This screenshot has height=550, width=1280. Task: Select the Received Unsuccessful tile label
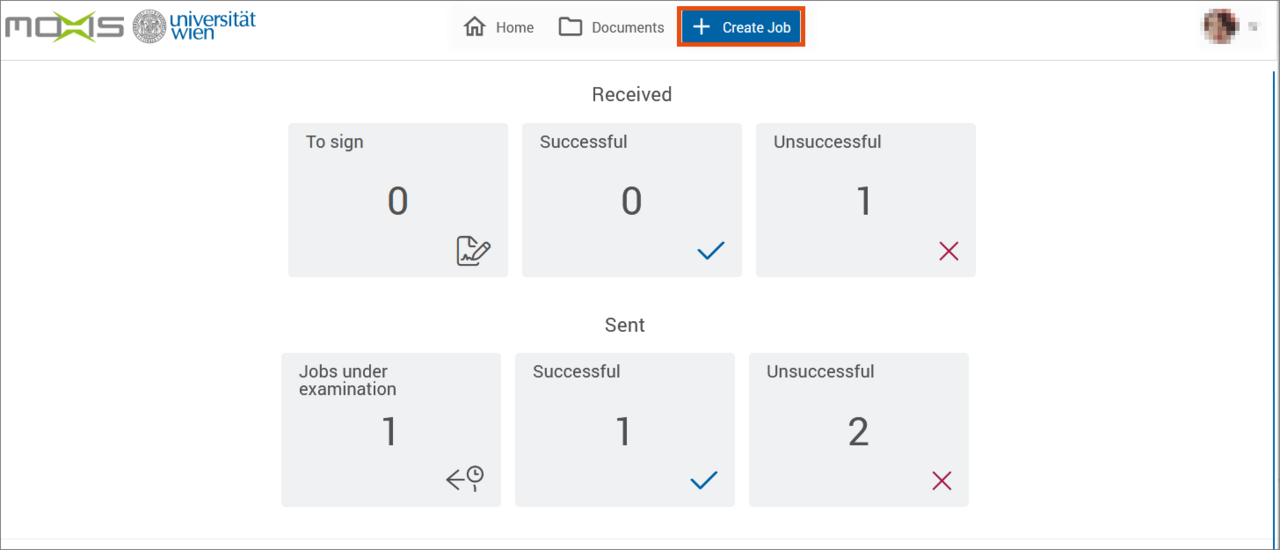[827, 142]
